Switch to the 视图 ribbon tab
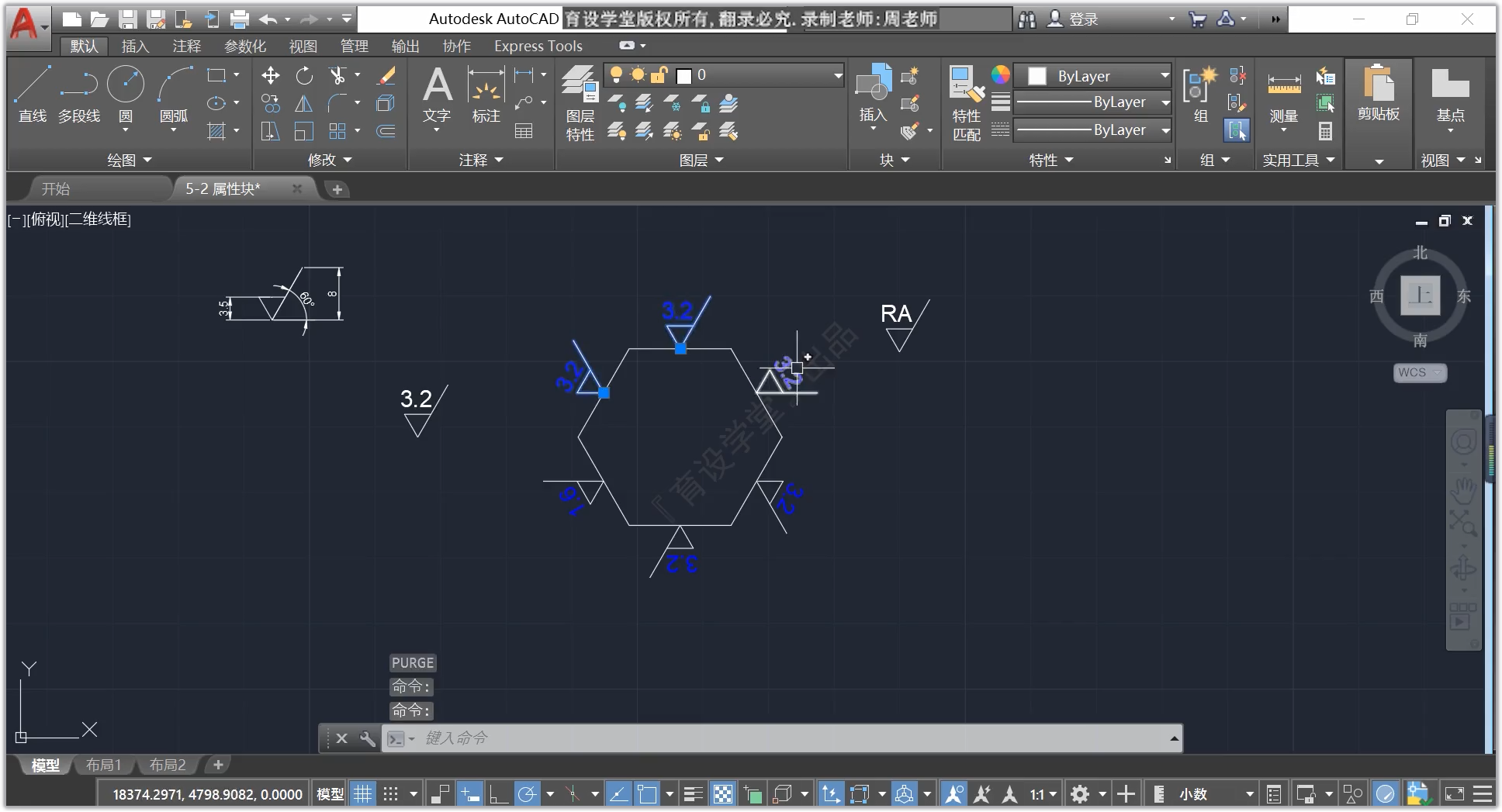 303,47
